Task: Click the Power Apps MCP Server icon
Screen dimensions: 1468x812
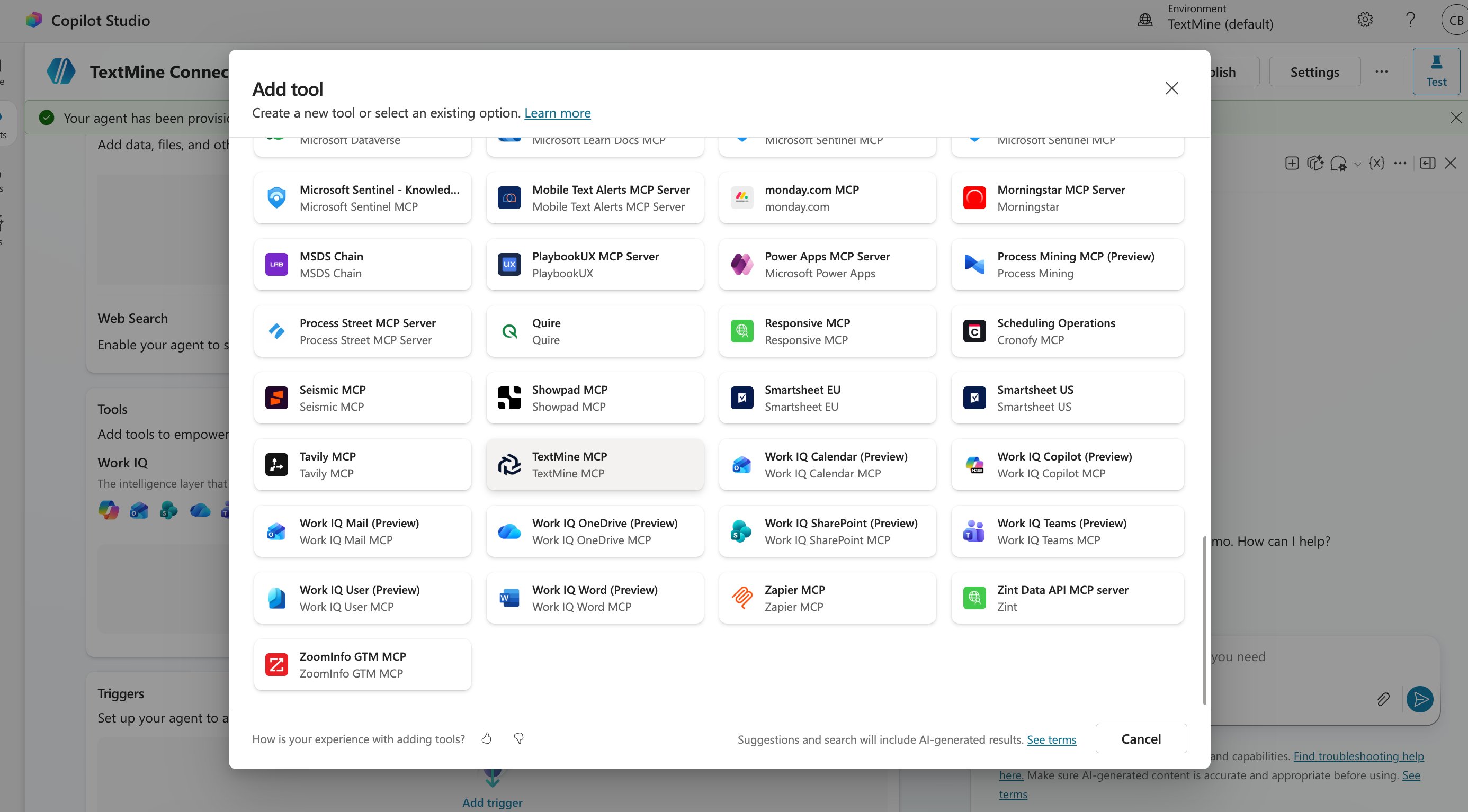Action: tap(741, 264)
